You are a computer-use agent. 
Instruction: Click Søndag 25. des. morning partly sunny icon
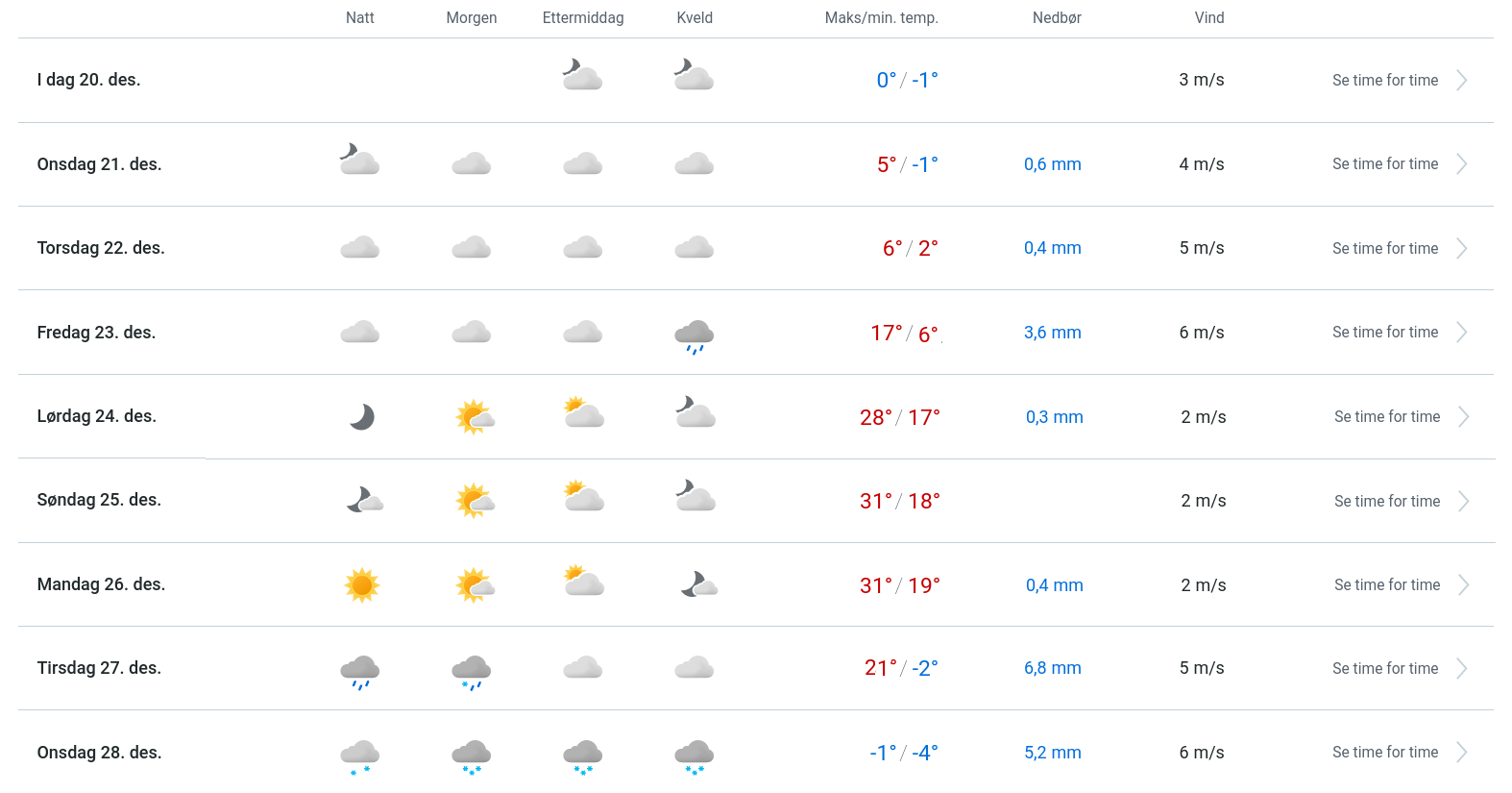475,501
